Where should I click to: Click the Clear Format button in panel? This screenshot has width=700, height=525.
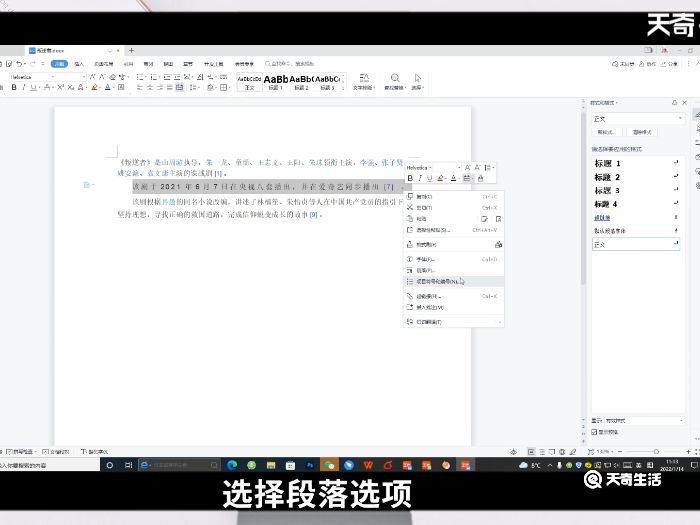coord(642,132)
